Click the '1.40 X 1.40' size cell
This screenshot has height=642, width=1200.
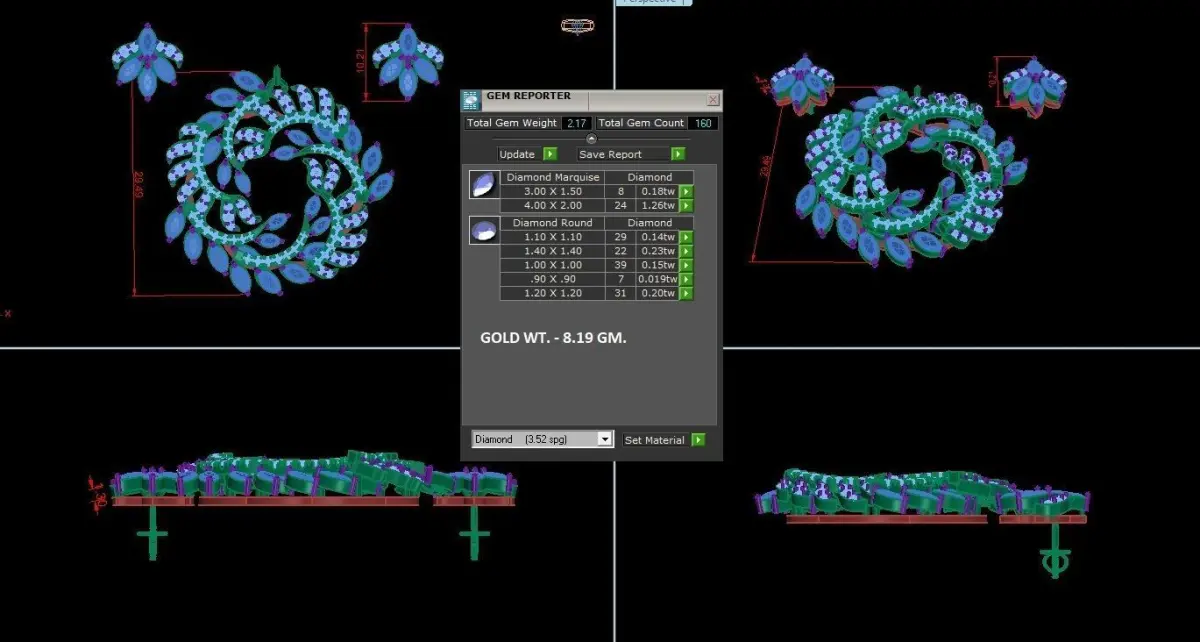point(552,252)
